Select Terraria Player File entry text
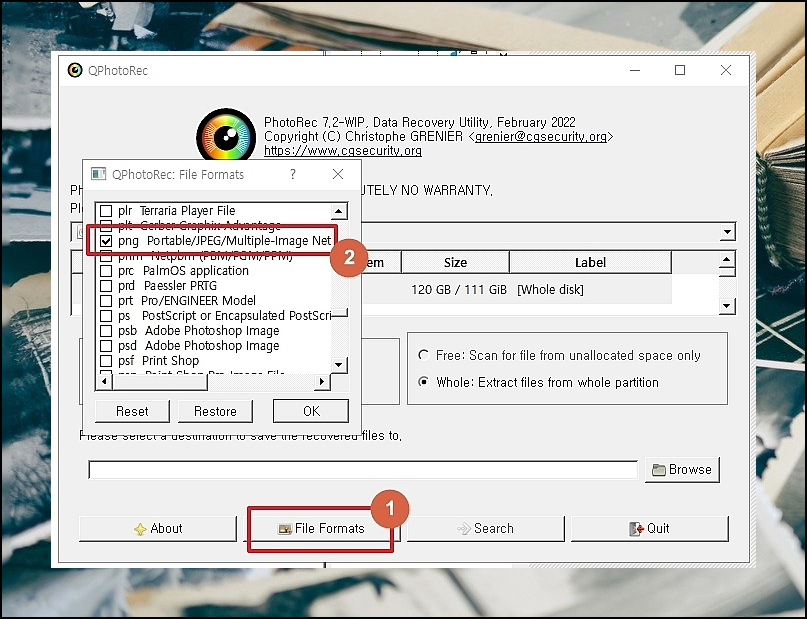Image resolution: width=807 pixels, height=619 pixels. pyautogui.click(x=187, y=211)
